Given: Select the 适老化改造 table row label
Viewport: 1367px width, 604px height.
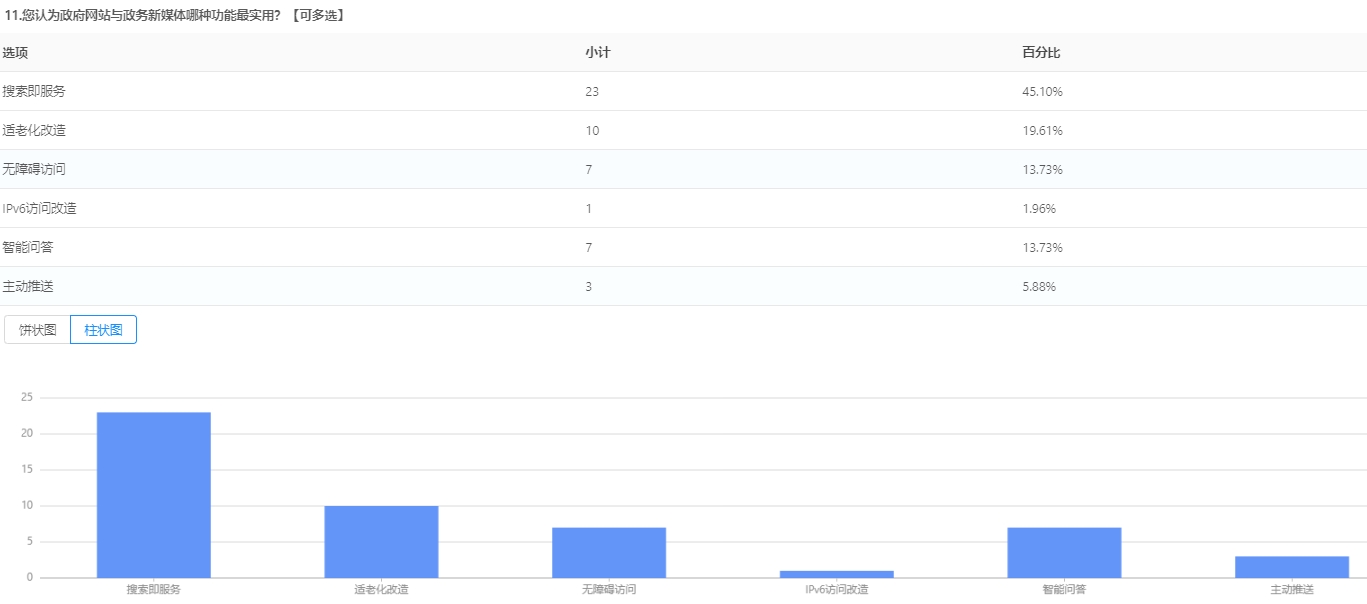Looking at the screenshot, I should point(34,130).
